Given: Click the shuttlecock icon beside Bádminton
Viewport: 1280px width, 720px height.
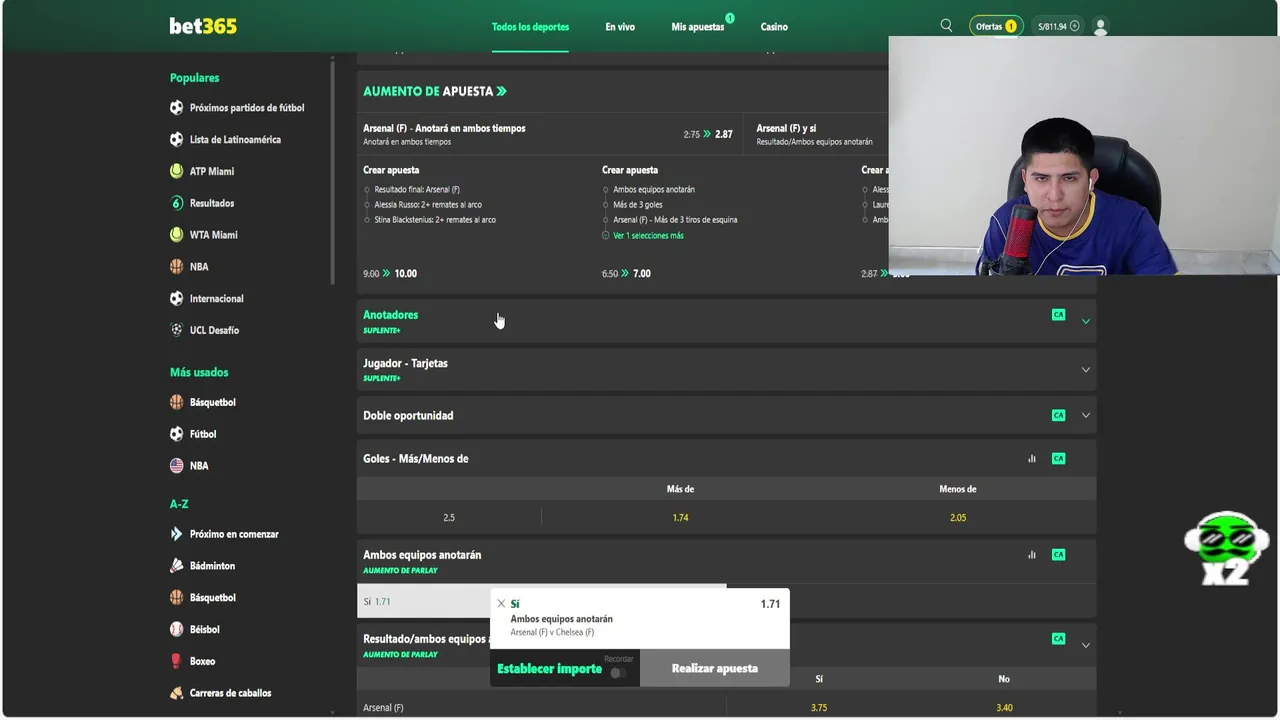Looking at the screenshot, I should (x=177, y=566).
